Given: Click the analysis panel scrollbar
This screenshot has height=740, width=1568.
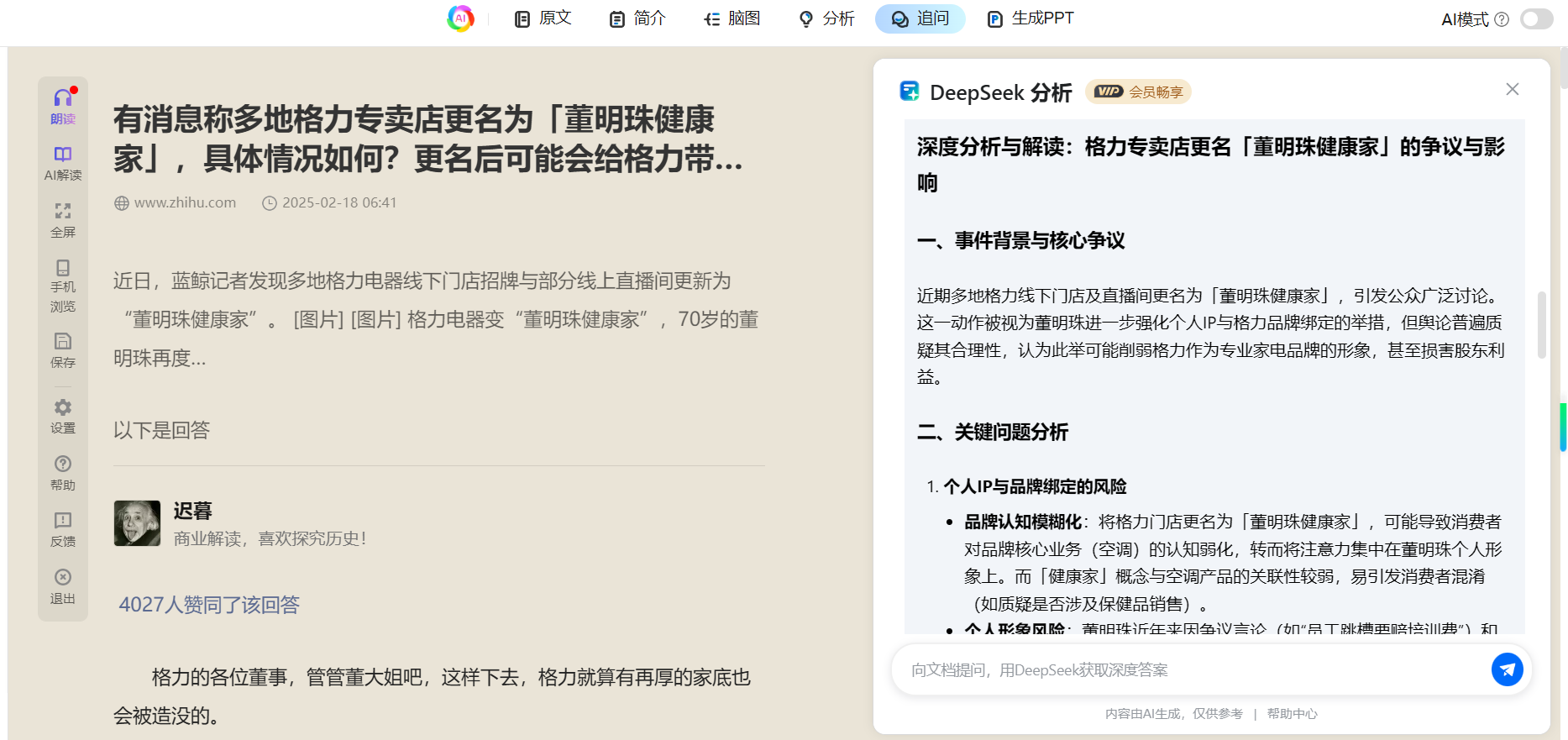Looking at the screenshot, I should pos(1541,325).
